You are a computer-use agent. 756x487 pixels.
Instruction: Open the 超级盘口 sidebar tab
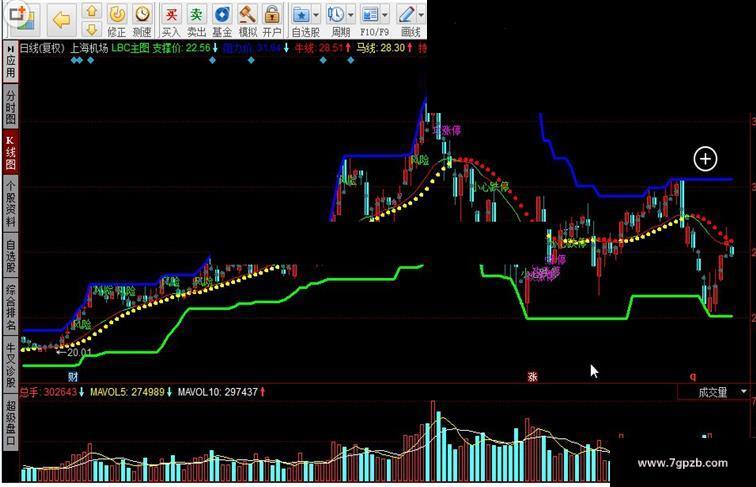point(11,422)
